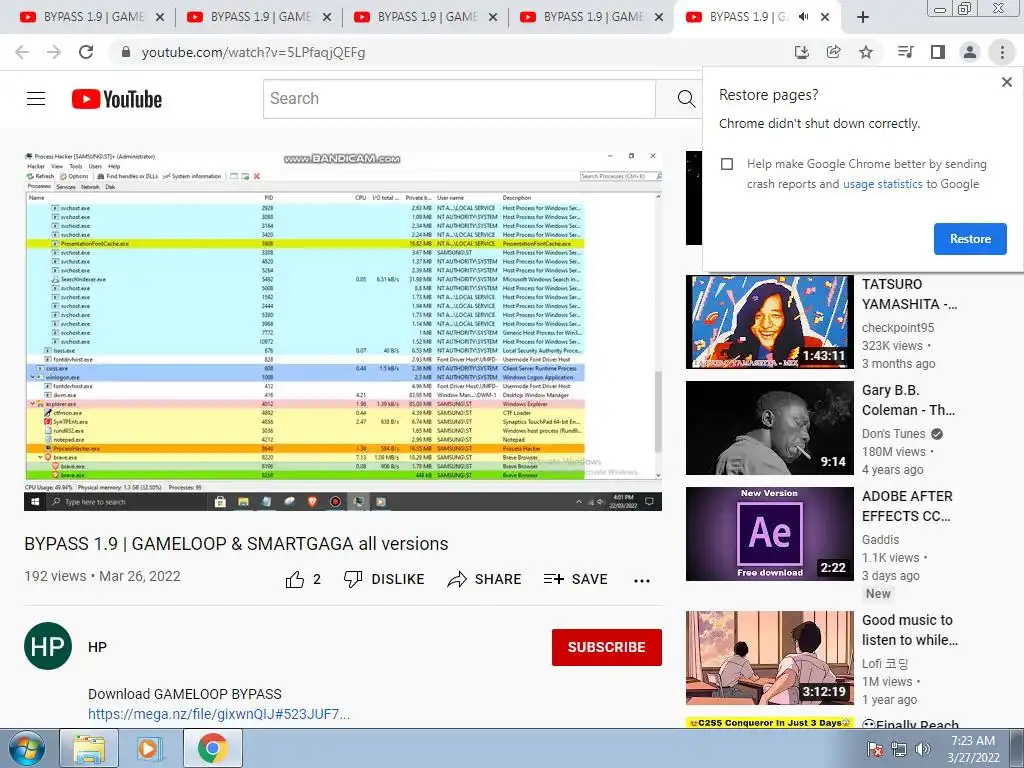Switch to the third BYPASS 1.9 tab

(x=426, y=17)
